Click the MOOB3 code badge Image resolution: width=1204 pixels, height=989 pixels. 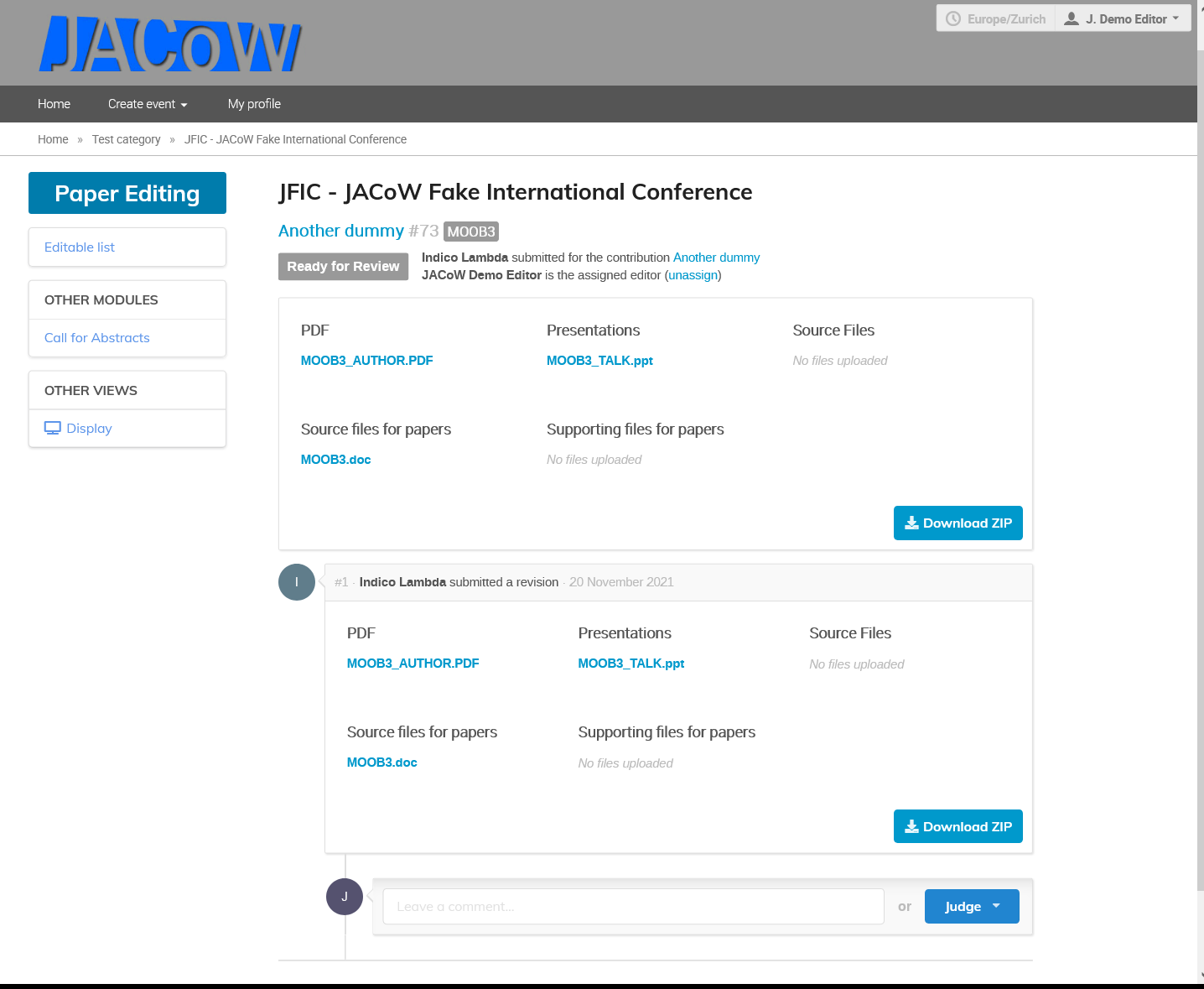[x=471, y=232]
